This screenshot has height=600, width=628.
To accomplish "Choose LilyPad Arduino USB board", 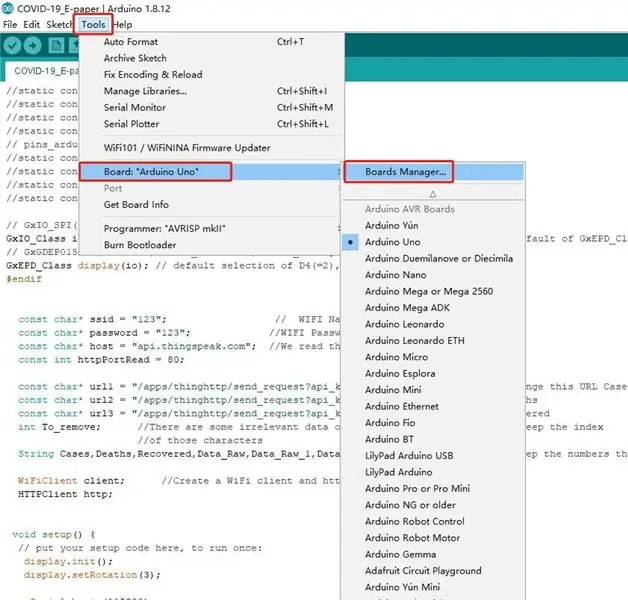I will tap(433, 455).
